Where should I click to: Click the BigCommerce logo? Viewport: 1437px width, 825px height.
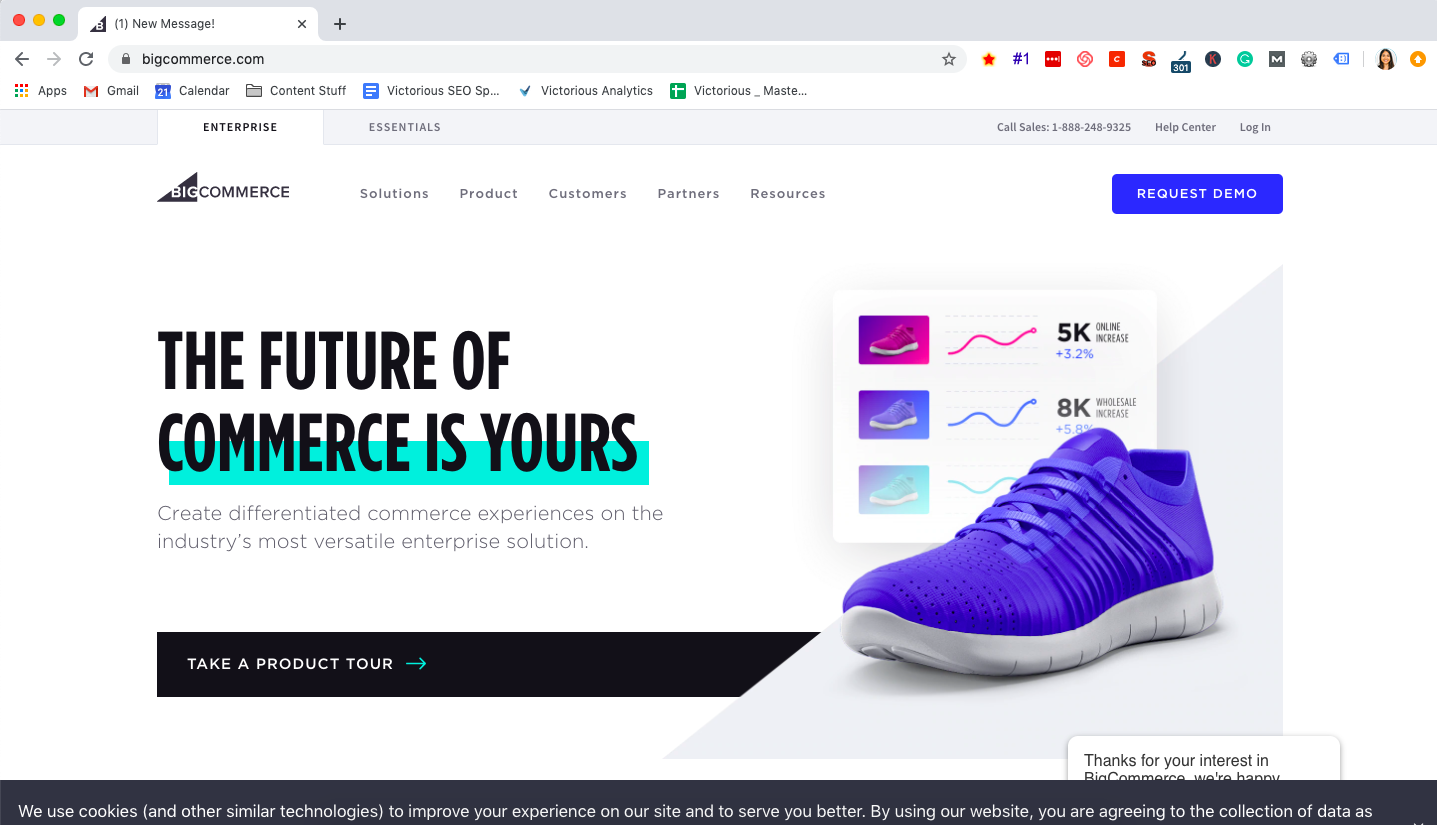(223, 188)
